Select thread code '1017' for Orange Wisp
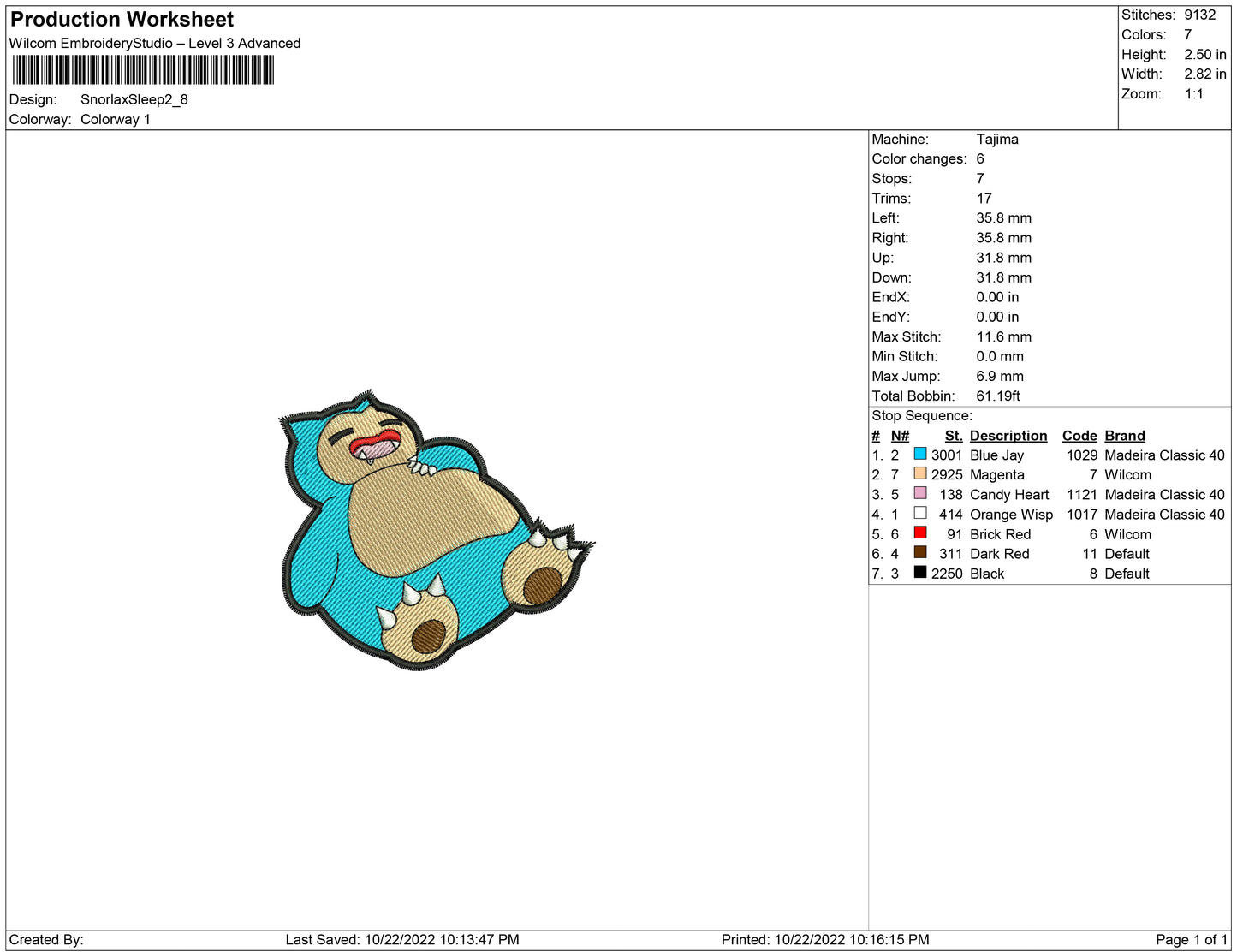This screenshot has height=952, width=1237. tap(1082, 515)
